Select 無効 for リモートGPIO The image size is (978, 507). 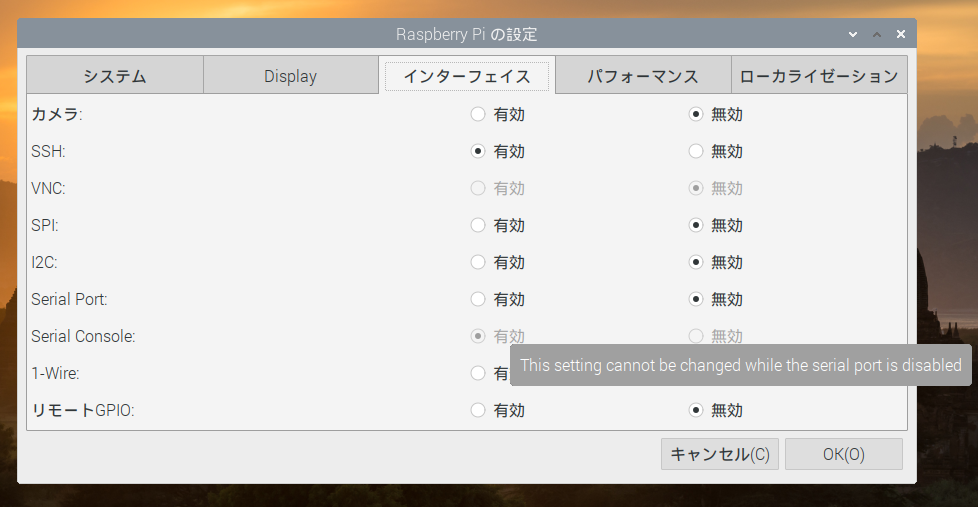tap(696, 411)
